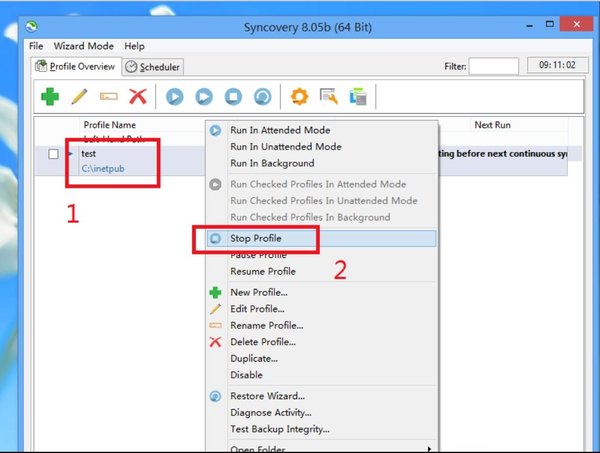Image resolution: width=600 pixels, height=453 pixels.
Task: Click the log search magnifier toolbar icon
Action: pos(329,96)
